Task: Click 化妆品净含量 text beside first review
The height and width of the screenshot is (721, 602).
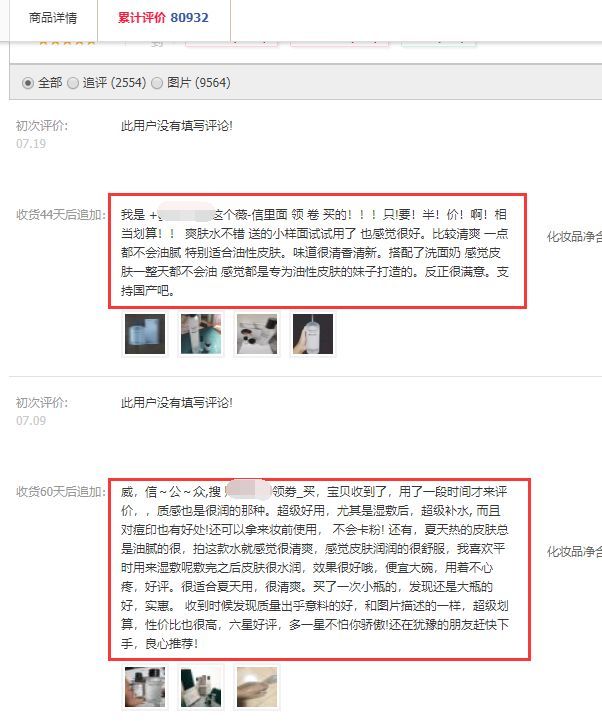Action: coord(574,237)
